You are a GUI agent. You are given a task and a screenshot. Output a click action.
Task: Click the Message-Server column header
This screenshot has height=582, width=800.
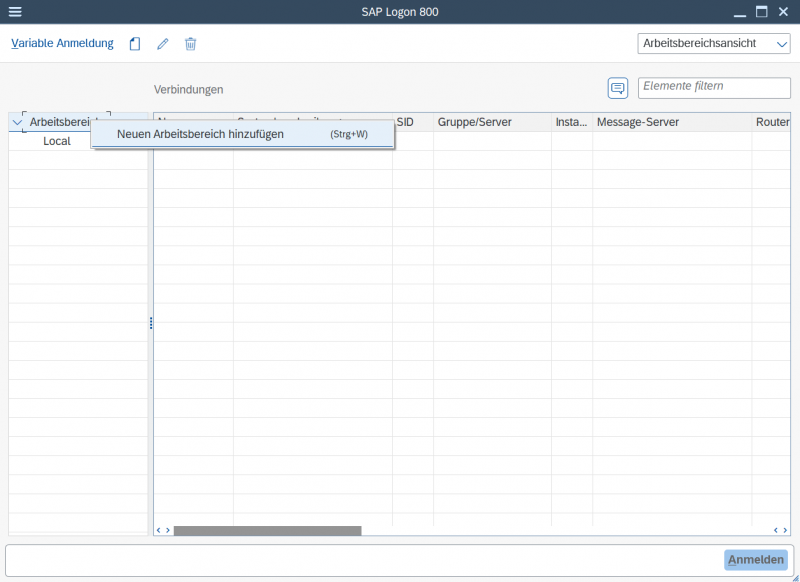(672, 122)
